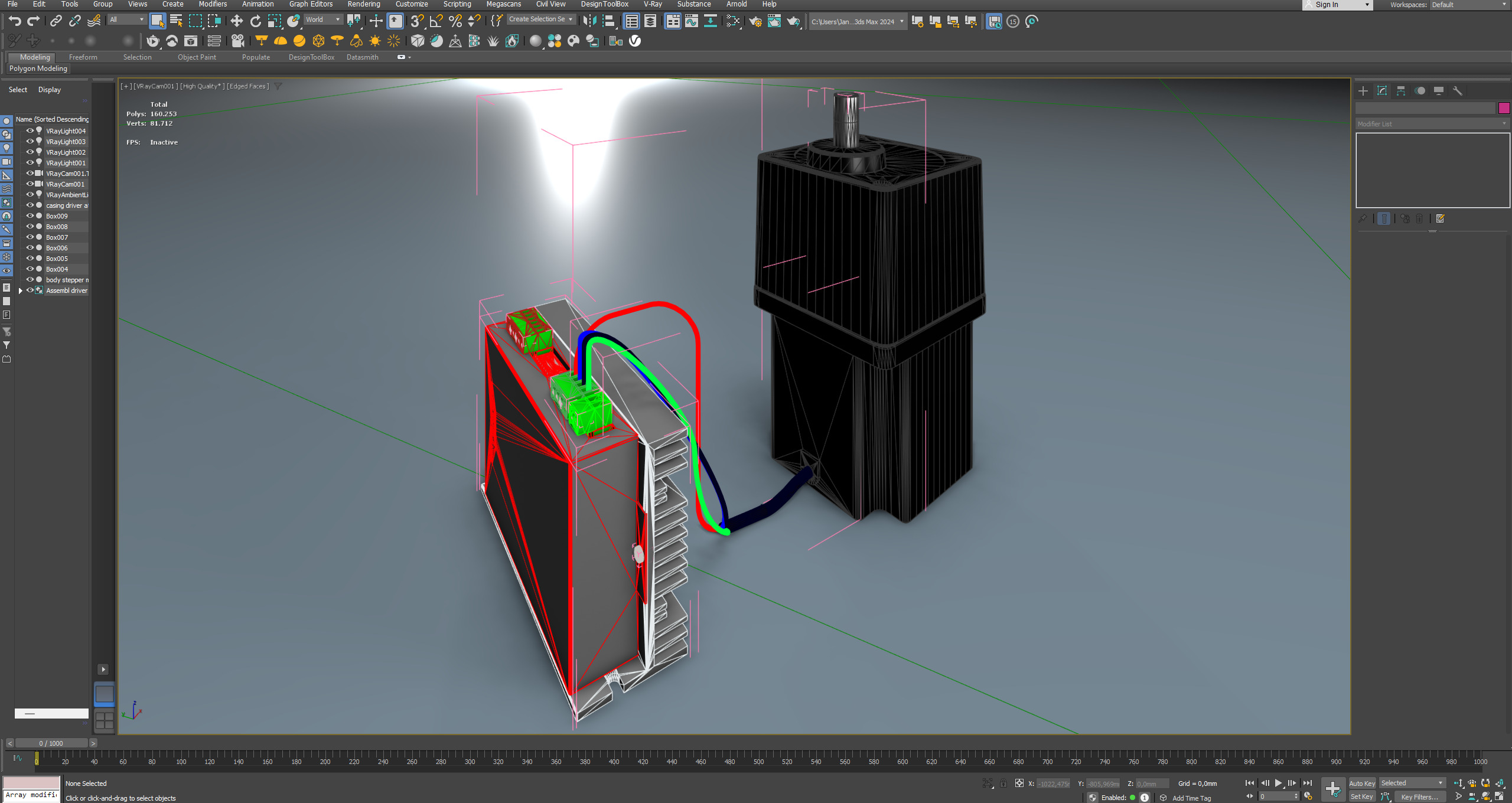Pick the Select and Move tool
This screenshot has width=1512, height=803.
236,21
